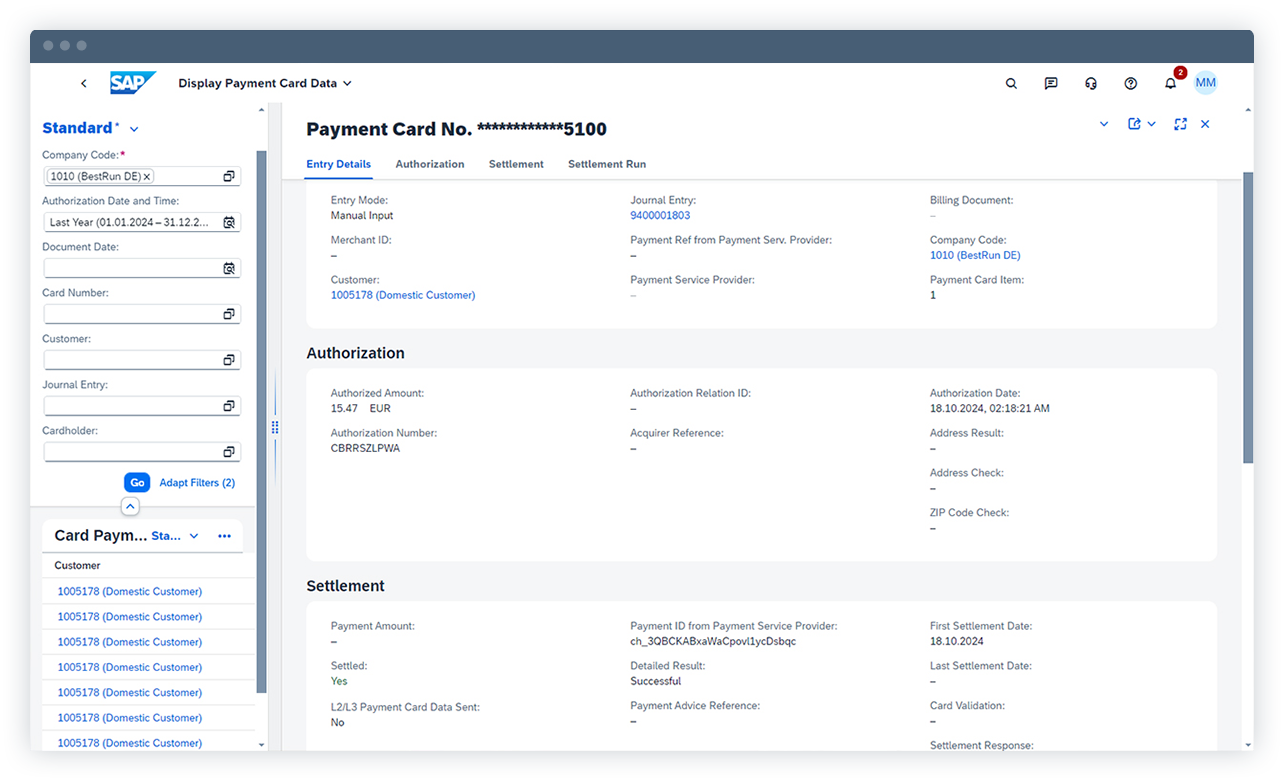
Task: Expand the payment card view to full screen
Action: click(x=1180, y=123)
